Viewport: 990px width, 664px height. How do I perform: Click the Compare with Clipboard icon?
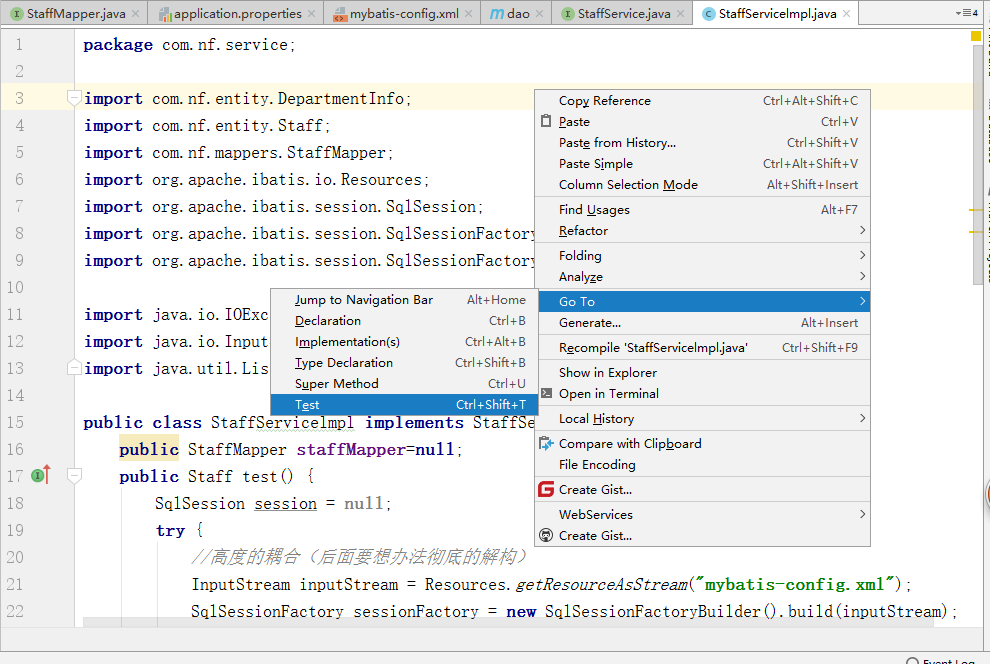[546, 443]
